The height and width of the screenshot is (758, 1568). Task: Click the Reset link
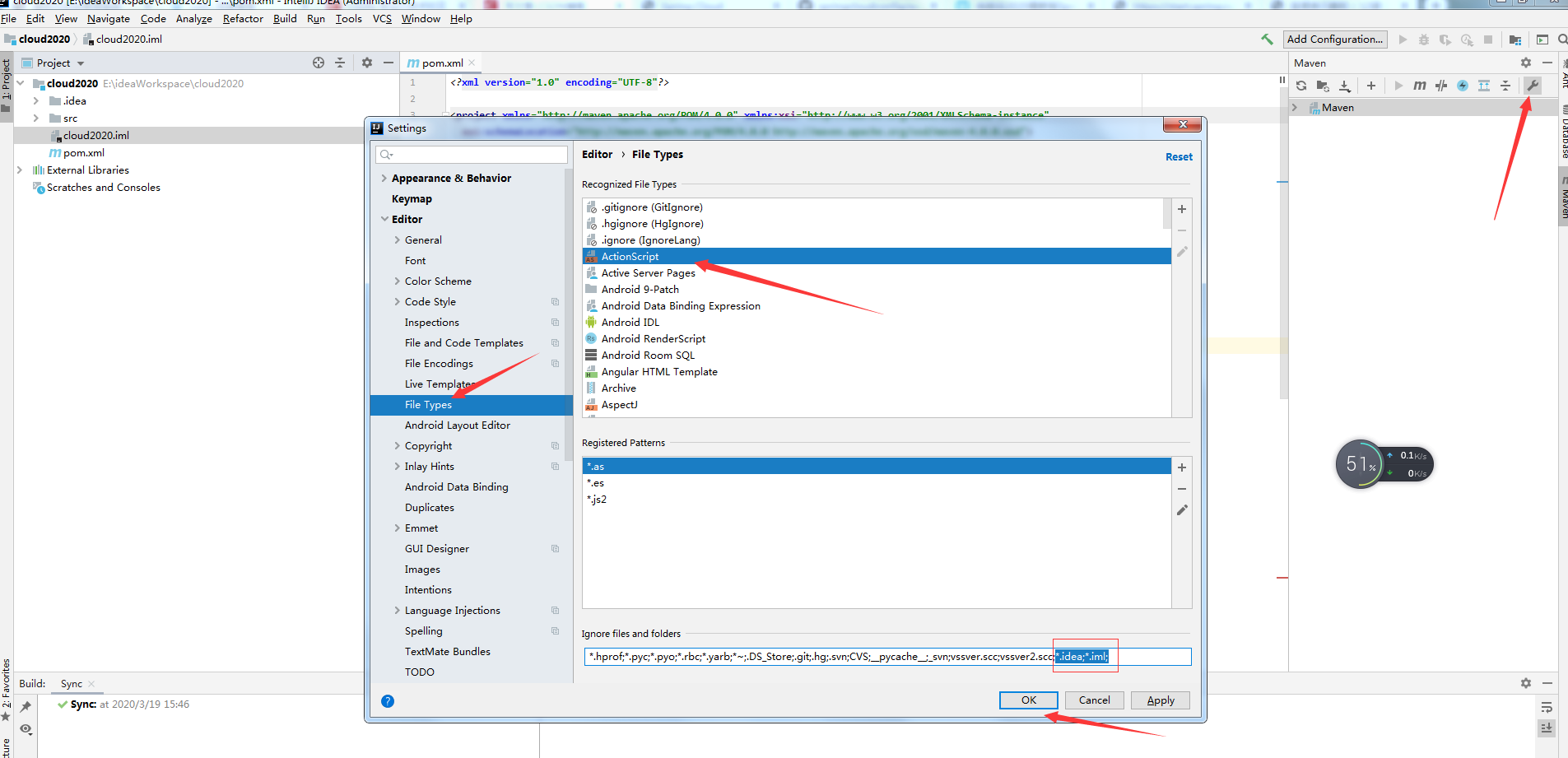pos(1179,156)
